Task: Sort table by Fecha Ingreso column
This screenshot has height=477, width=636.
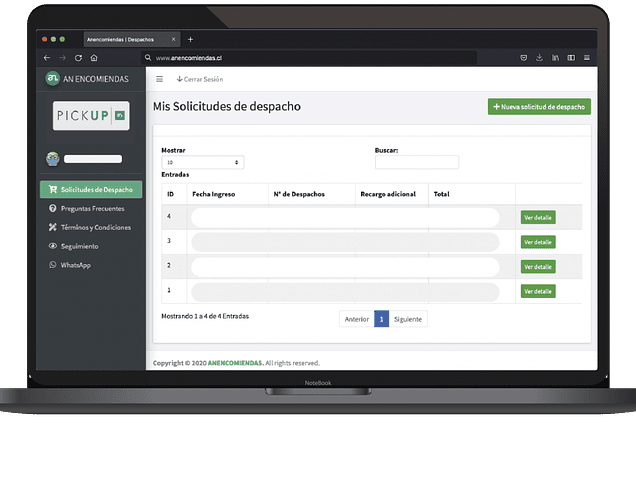Action: pos(213,194)
